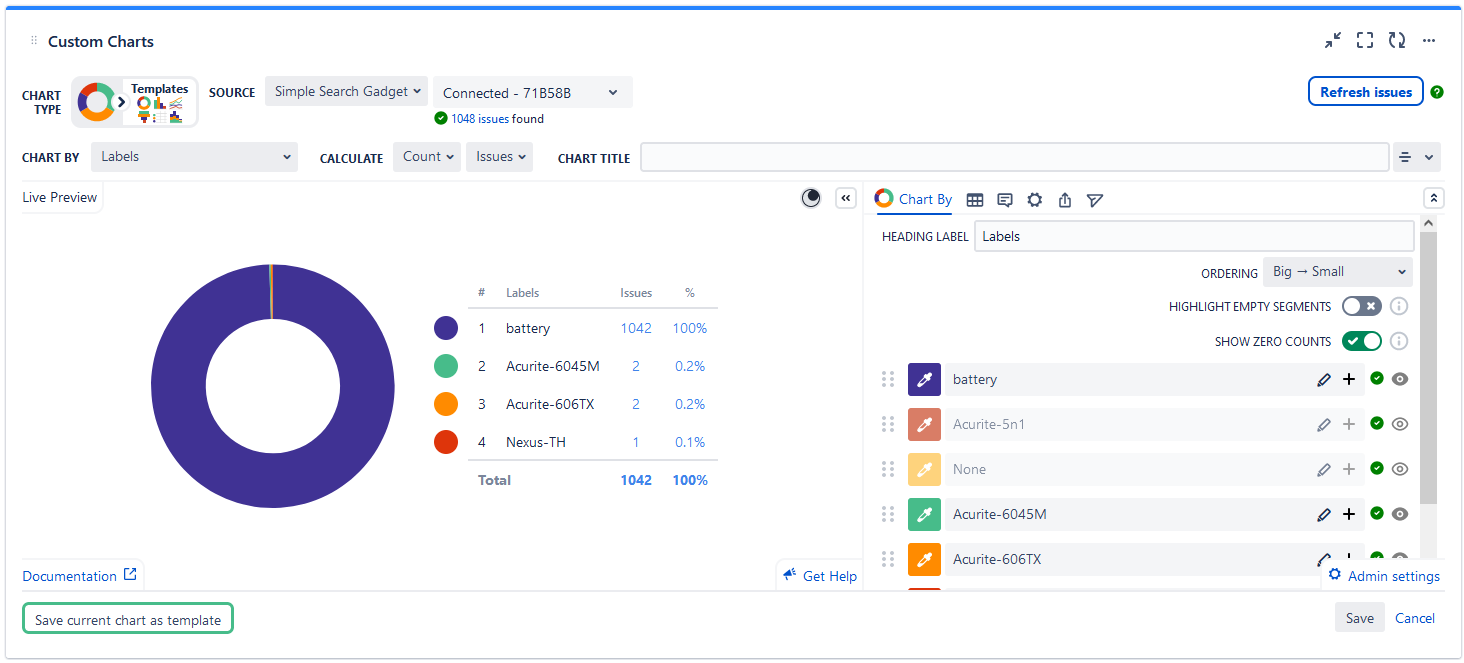Open the gear settings tab in panel

coord(1035,200)
